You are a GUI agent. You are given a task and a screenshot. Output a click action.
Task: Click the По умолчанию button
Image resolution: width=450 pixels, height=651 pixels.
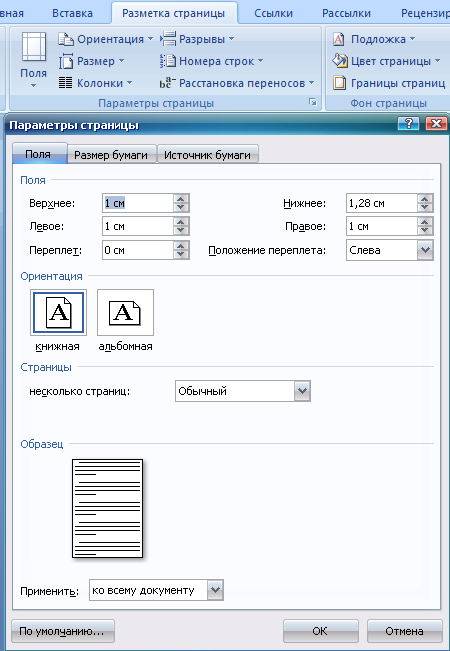click(x=63, y=631)
